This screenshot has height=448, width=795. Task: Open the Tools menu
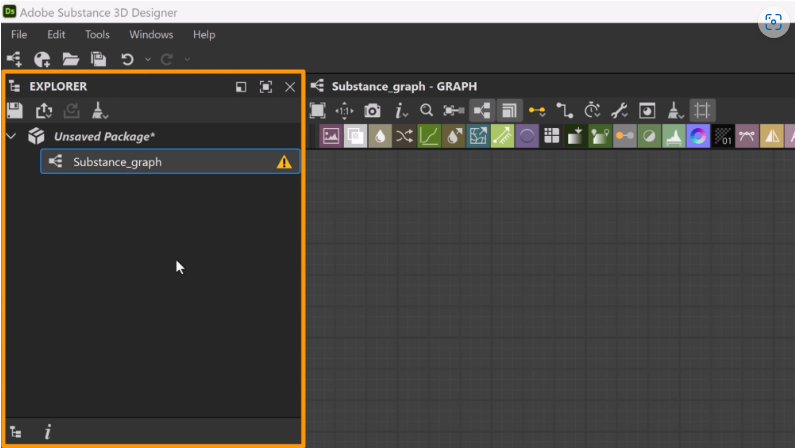(97, 34)
